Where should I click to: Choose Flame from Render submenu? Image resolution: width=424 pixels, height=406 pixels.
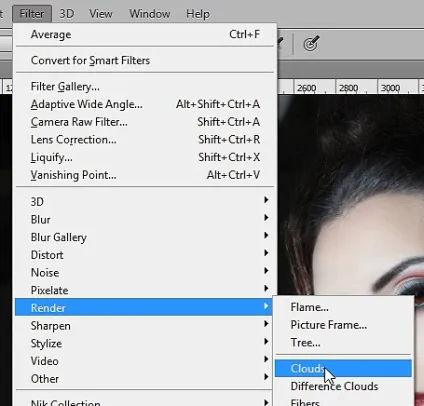coord(343,307)
